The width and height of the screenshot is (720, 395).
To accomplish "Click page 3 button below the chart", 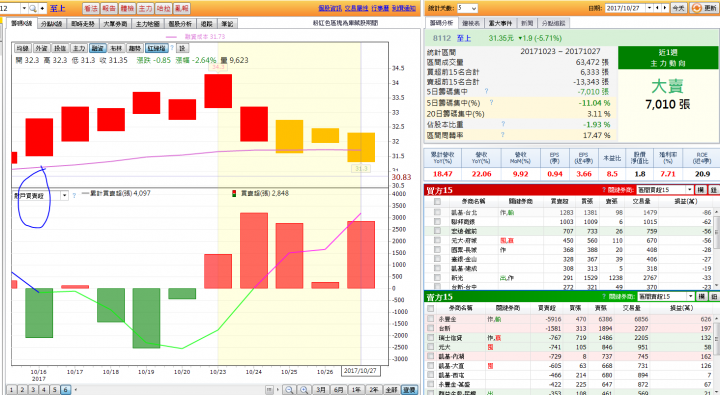I will (x=33, y=390).
